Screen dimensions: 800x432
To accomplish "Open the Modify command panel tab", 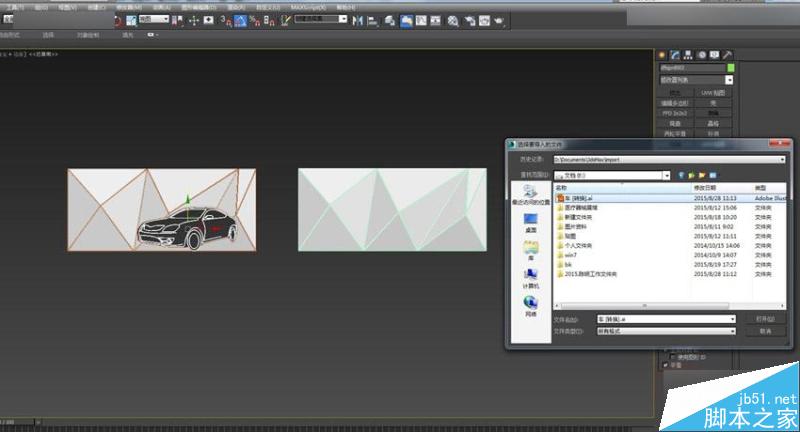I will [676, 54].
